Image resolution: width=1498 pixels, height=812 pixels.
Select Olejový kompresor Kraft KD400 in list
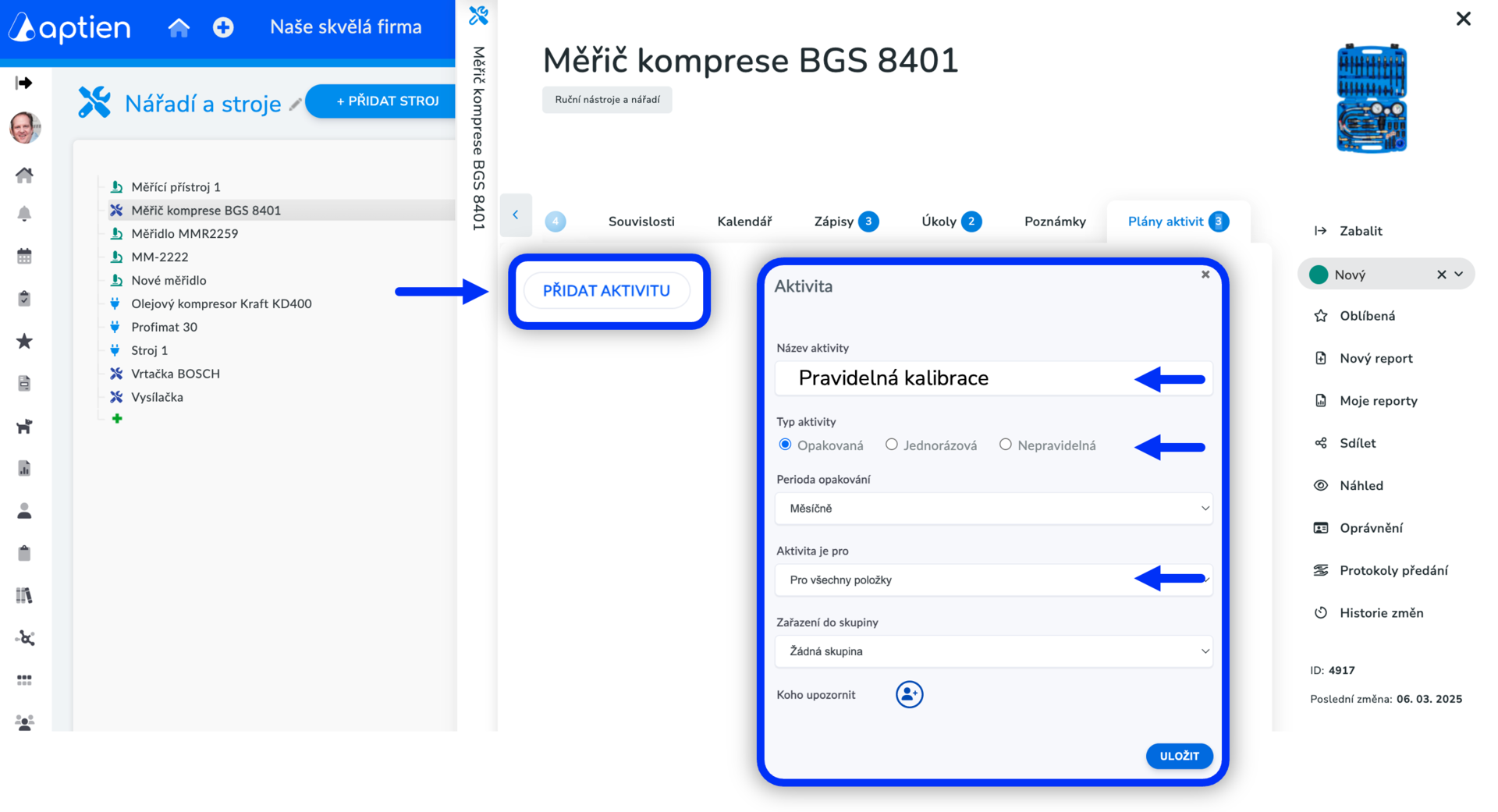(221, 303)
